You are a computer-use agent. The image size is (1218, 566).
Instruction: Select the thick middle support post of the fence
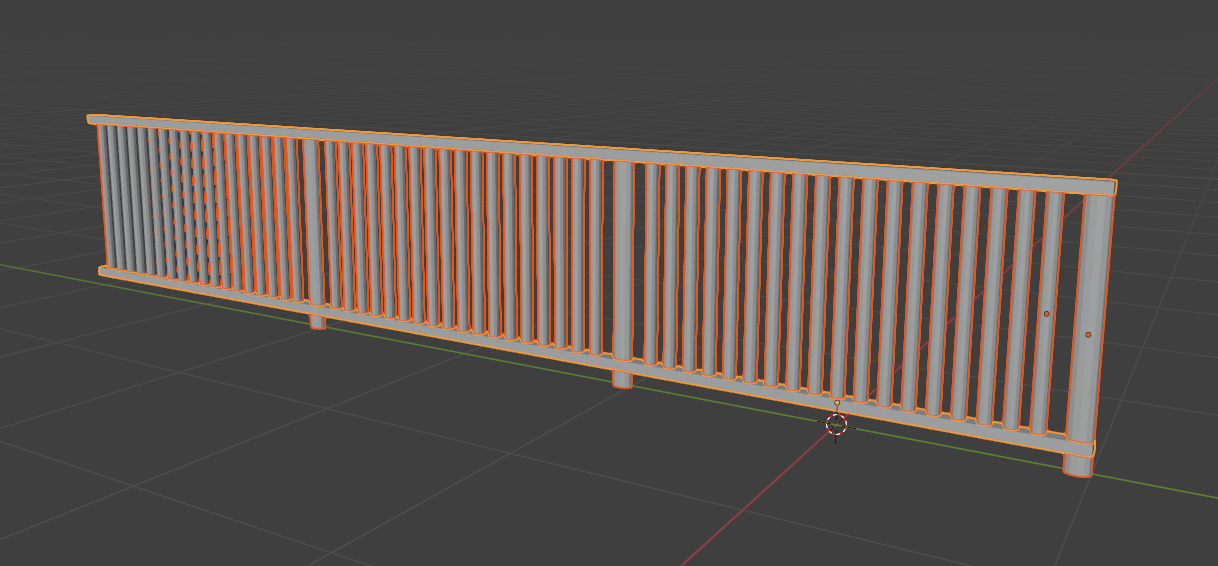tap(622, 273)
